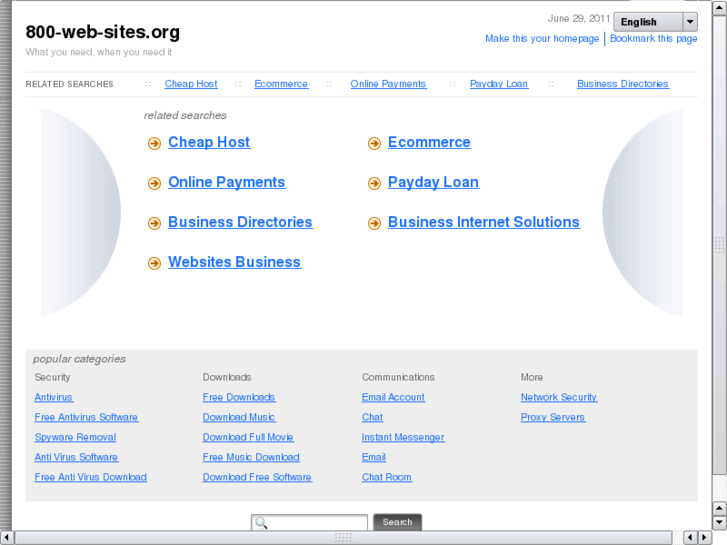Open Online Payments in top related bar

point(388,84)
